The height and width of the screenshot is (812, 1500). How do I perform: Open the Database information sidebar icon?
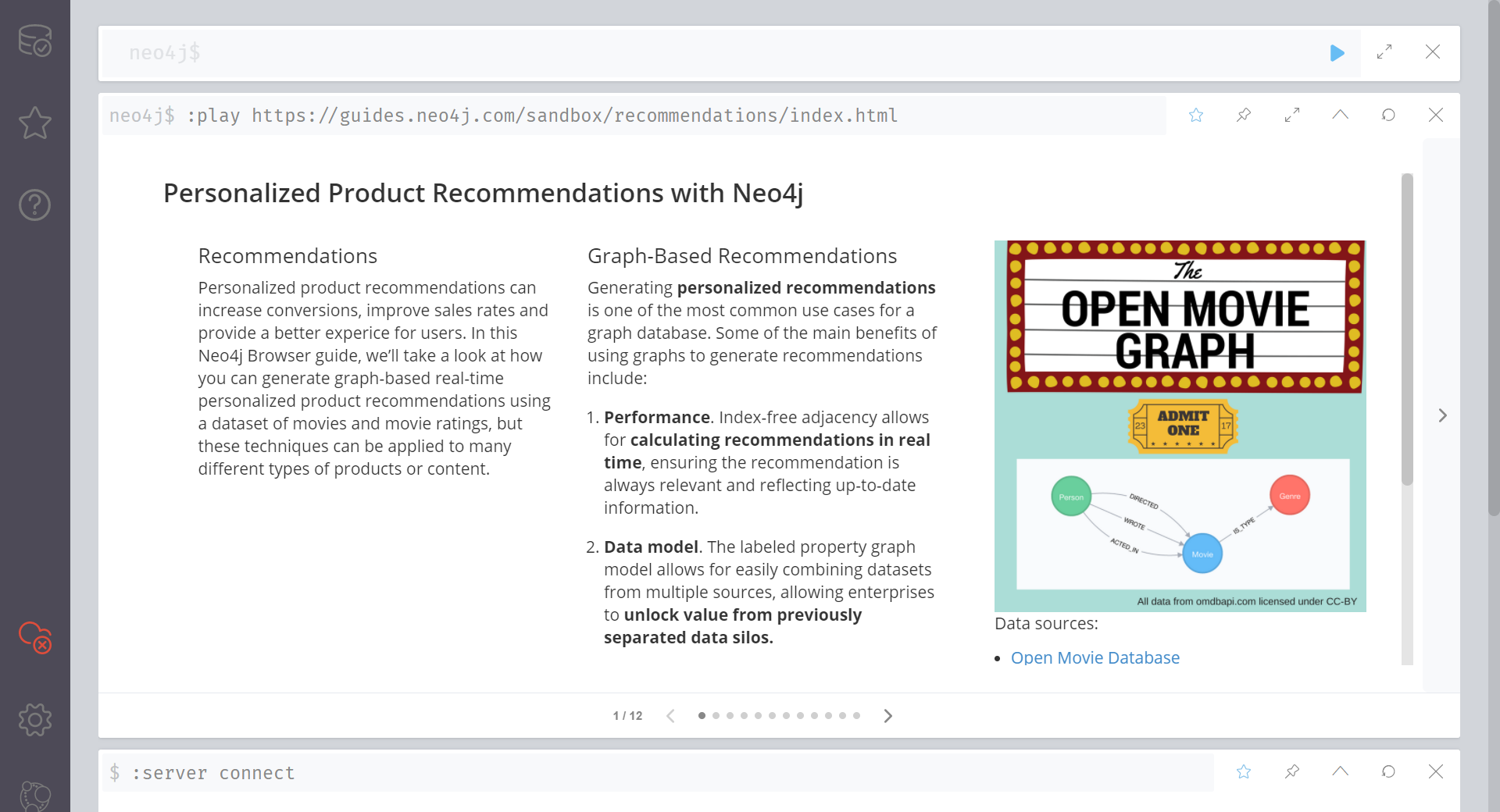[34, 41]
